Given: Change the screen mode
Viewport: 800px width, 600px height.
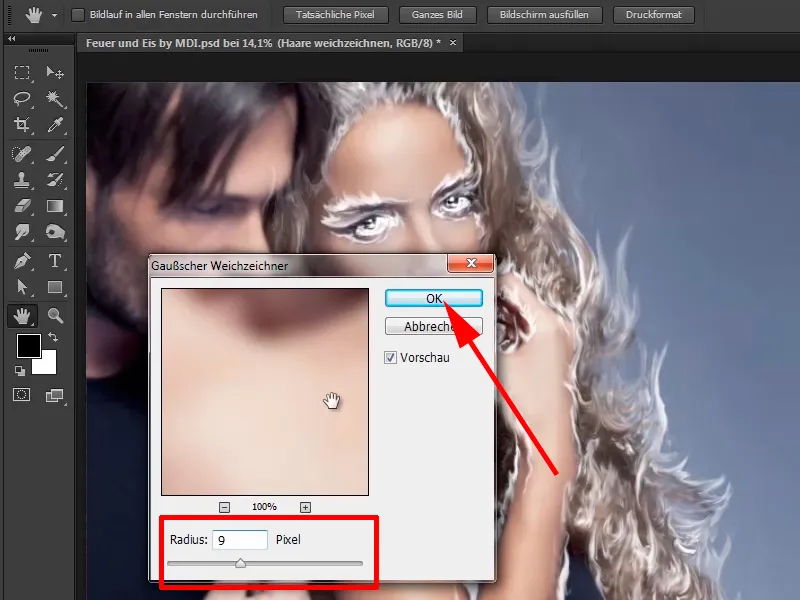Looking at the screenshot, I should click(x=54, y=395).
